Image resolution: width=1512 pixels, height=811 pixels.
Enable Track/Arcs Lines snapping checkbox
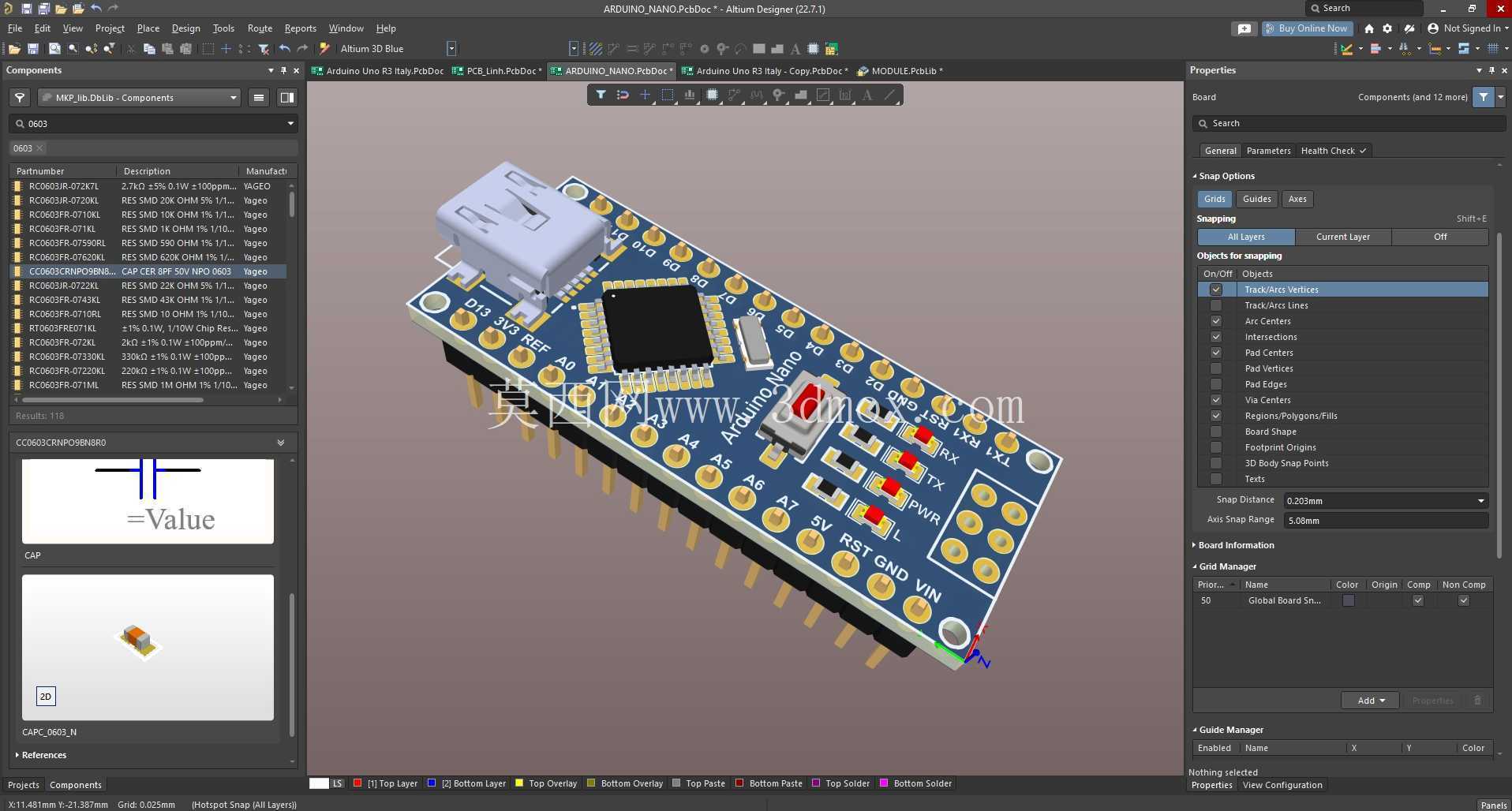coord(1216,305)
